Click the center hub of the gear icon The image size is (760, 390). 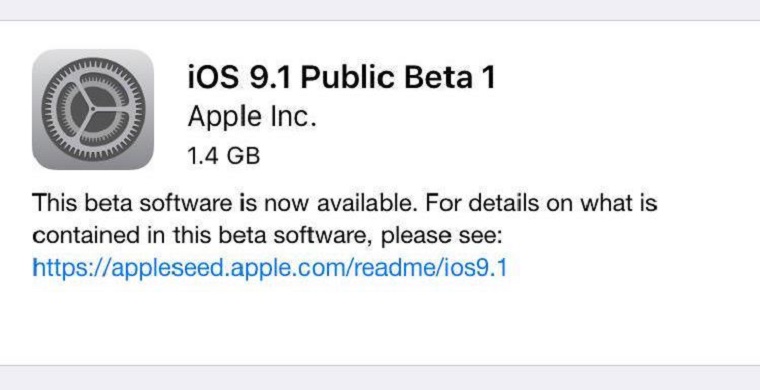(x=93, y=109)
